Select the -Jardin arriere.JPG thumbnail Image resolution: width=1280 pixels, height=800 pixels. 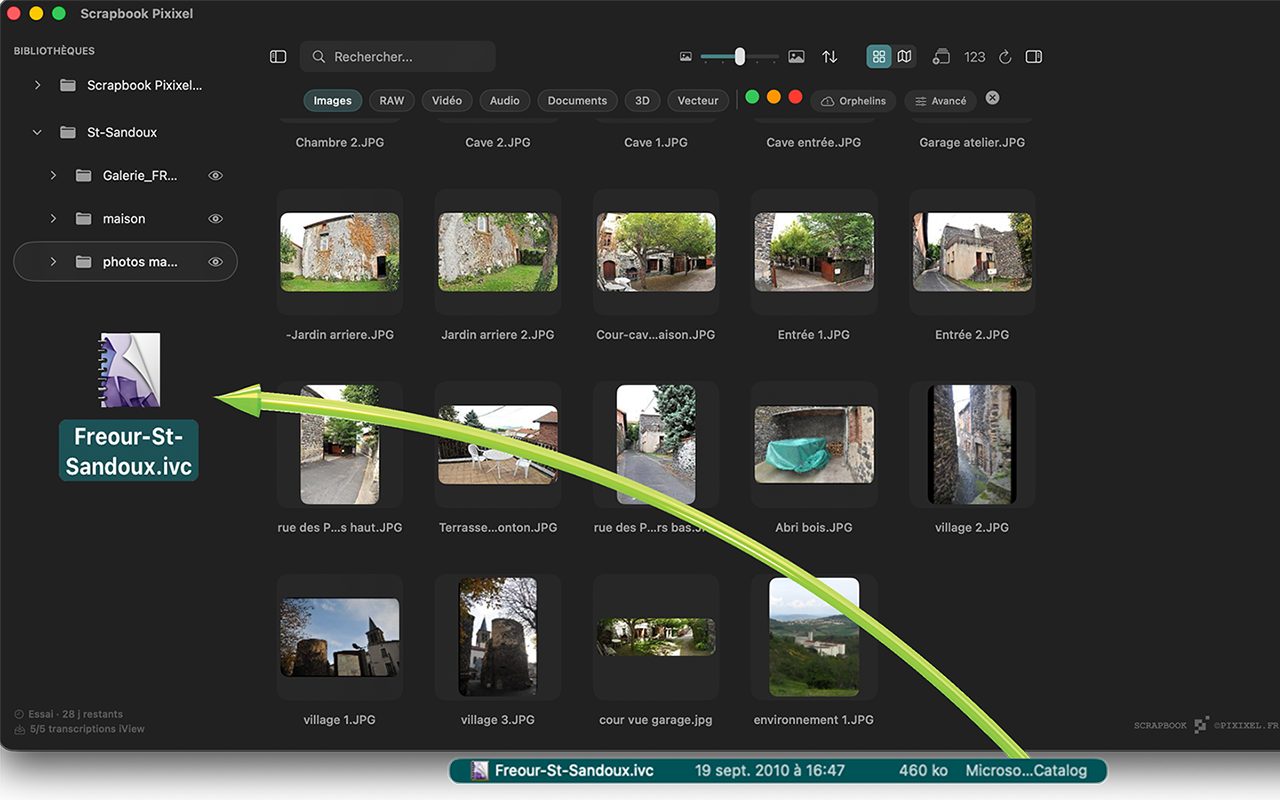tap(340, 252)
